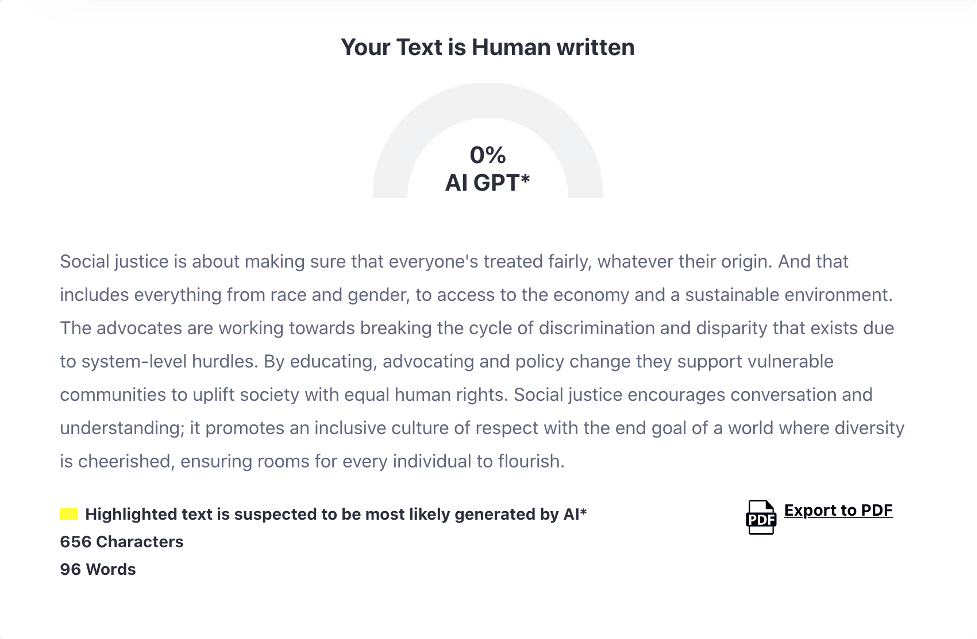The width and height of the screenshot is (977, 639).
Task: Click the bold legend text about AI detection
Action: [x=337, y=513]
